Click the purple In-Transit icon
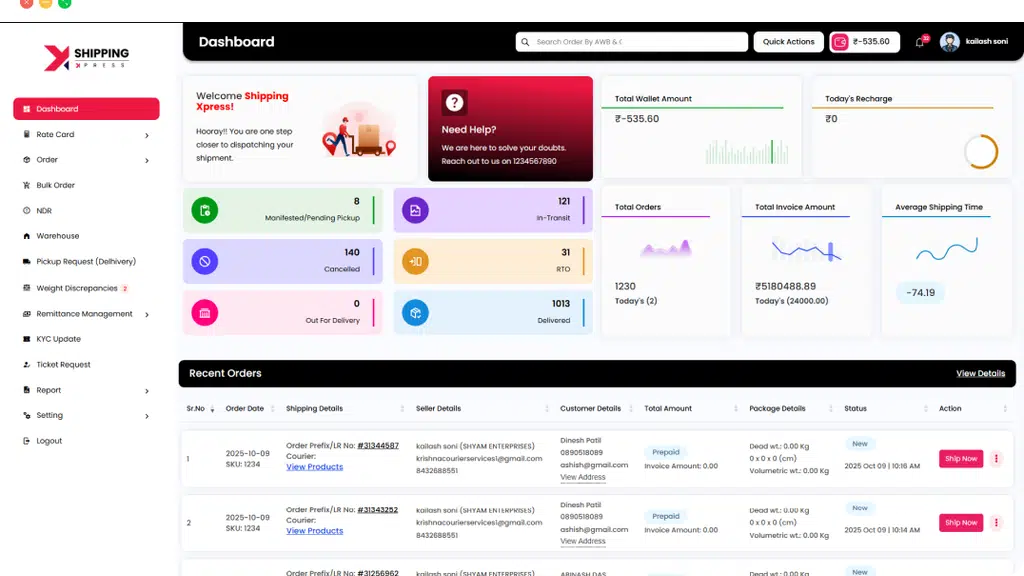This screenshot has height=576, width=1024. point(415,210)
